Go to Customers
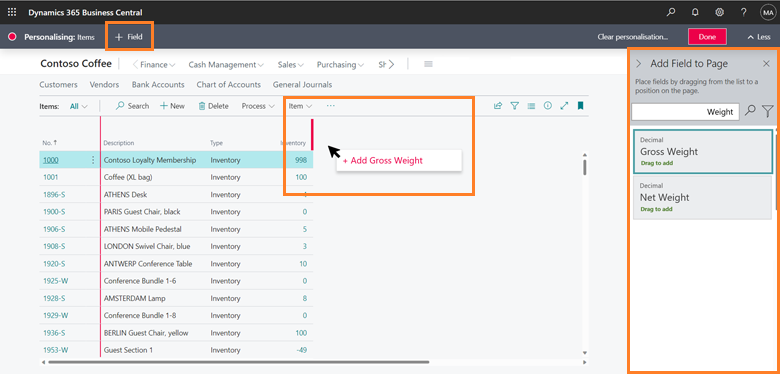Viewport: 780px width, 374px height. [59, 85]
